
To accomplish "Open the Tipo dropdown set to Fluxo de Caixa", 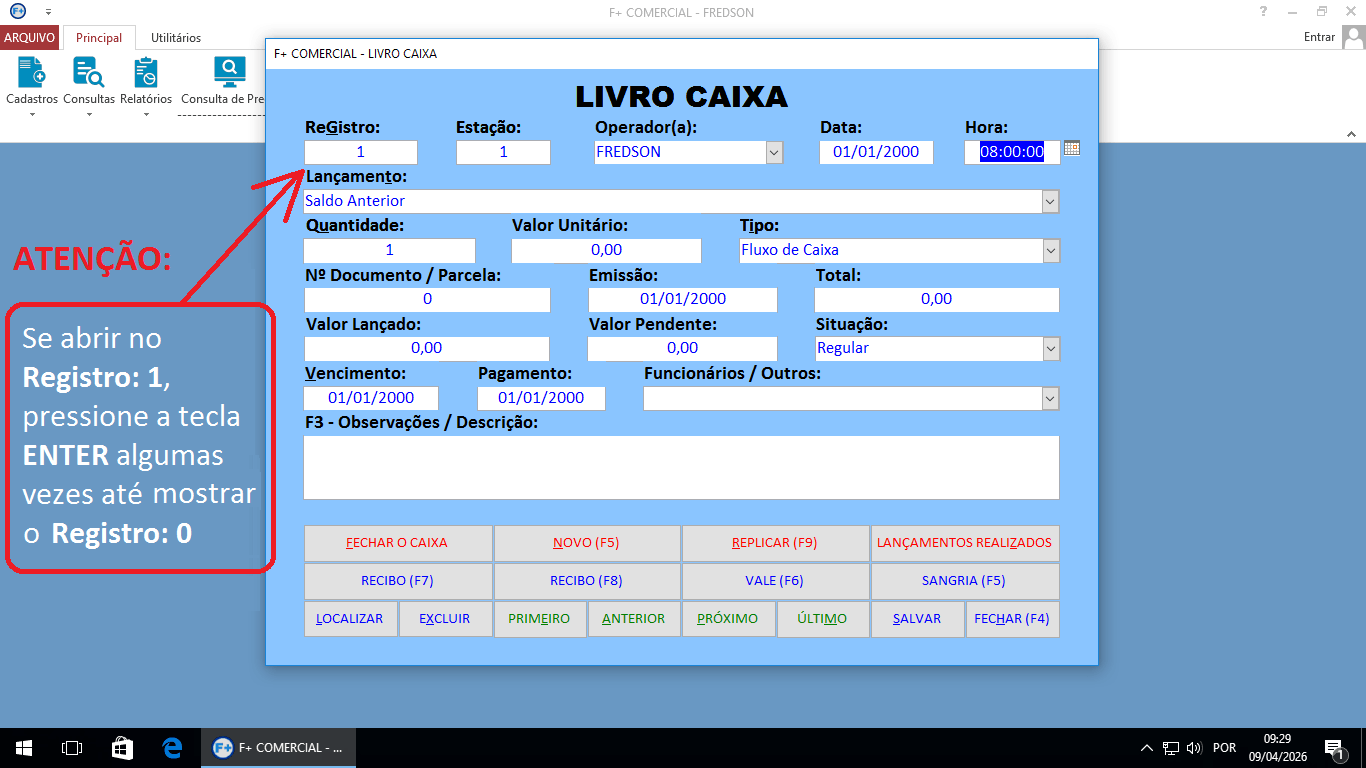I will point(1049,250).
